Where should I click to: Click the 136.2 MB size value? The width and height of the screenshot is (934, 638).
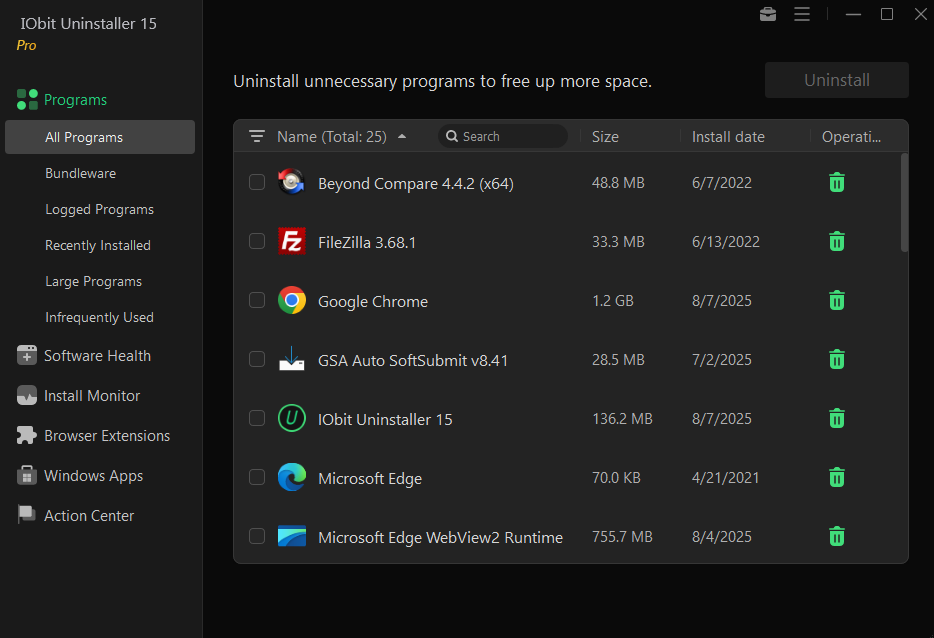pos(622,419)
